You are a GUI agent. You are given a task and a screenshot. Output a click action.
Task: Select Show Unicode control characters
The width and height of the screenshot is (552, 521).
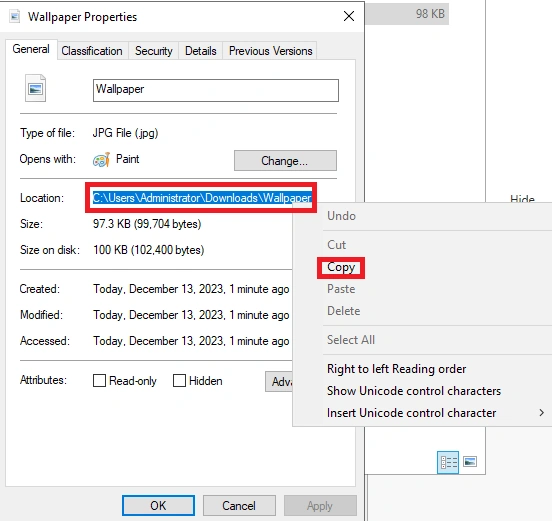pos(414,391)
